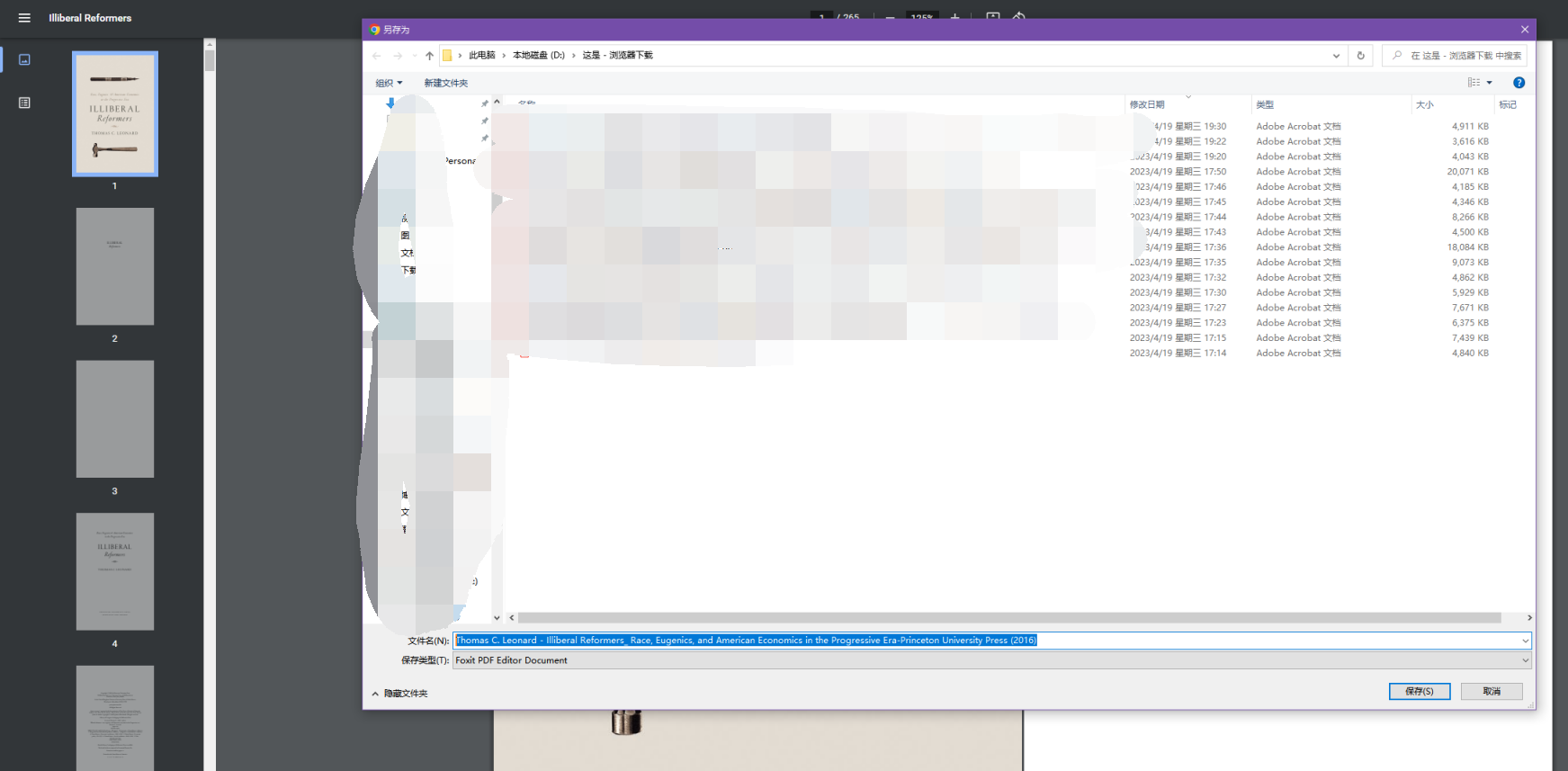Change the file view layout icon
The image size is (1568, 771).
(1474, 83)
